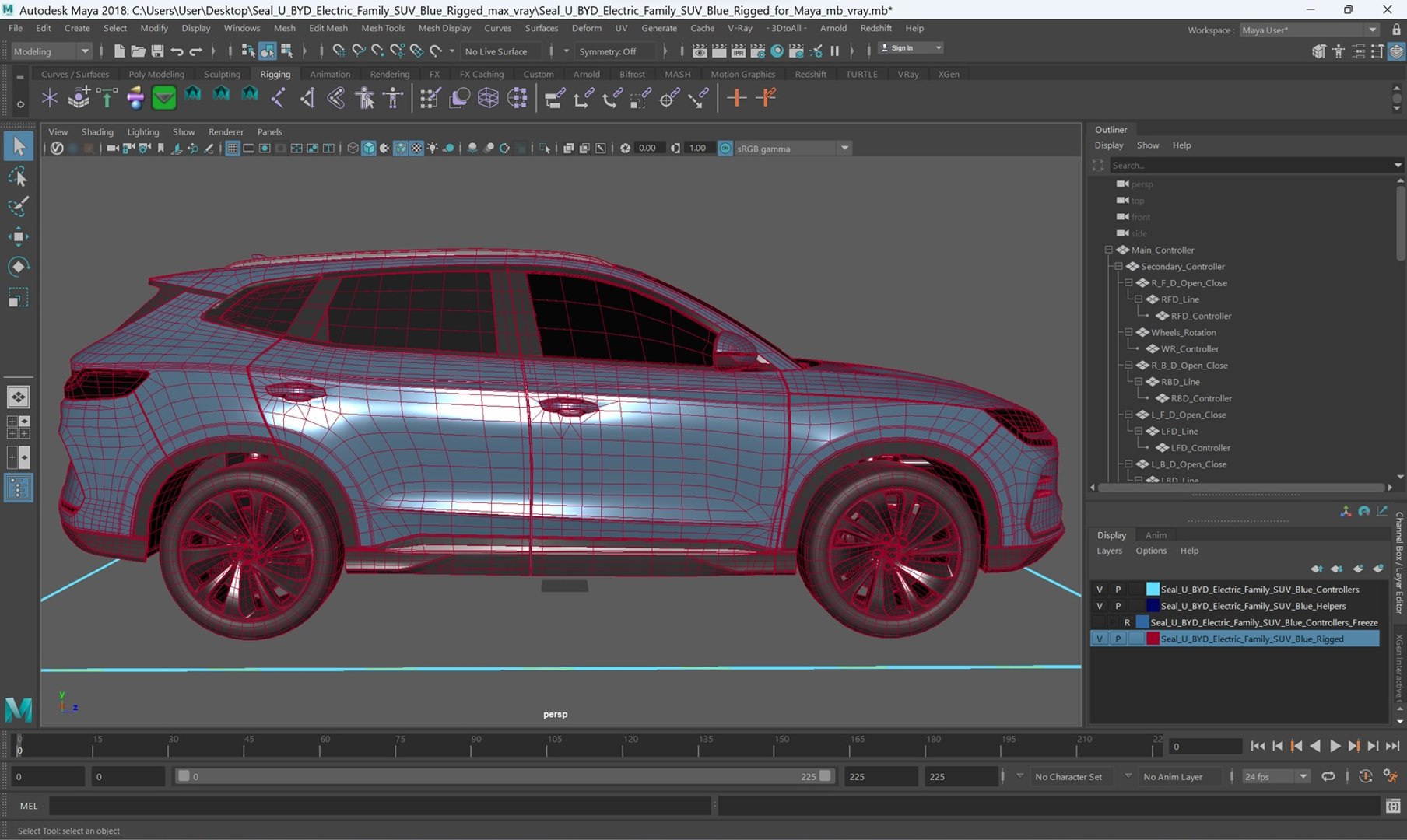Click the Auto Keyframe toggle icon
Screen dimensions: 1407x840
tap(1365, 776)
